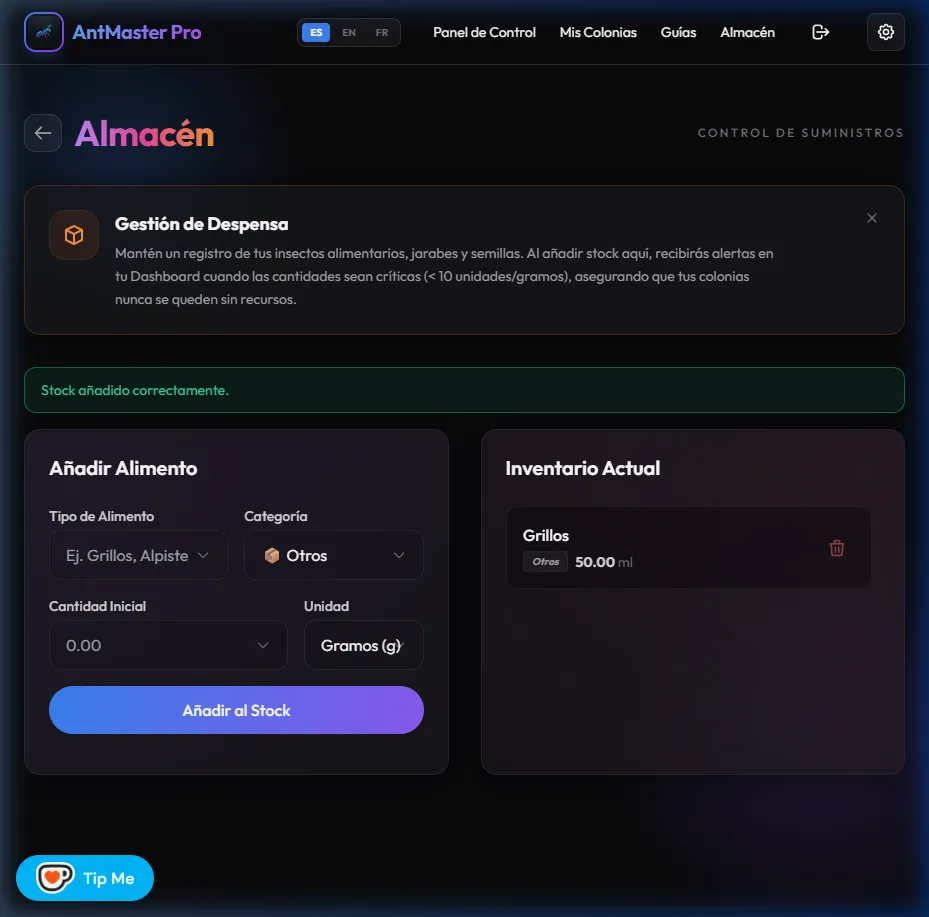The image size is (929, 917).
Task: Click the Cantidad Inicial input field
Action: (x=168, y=645)
